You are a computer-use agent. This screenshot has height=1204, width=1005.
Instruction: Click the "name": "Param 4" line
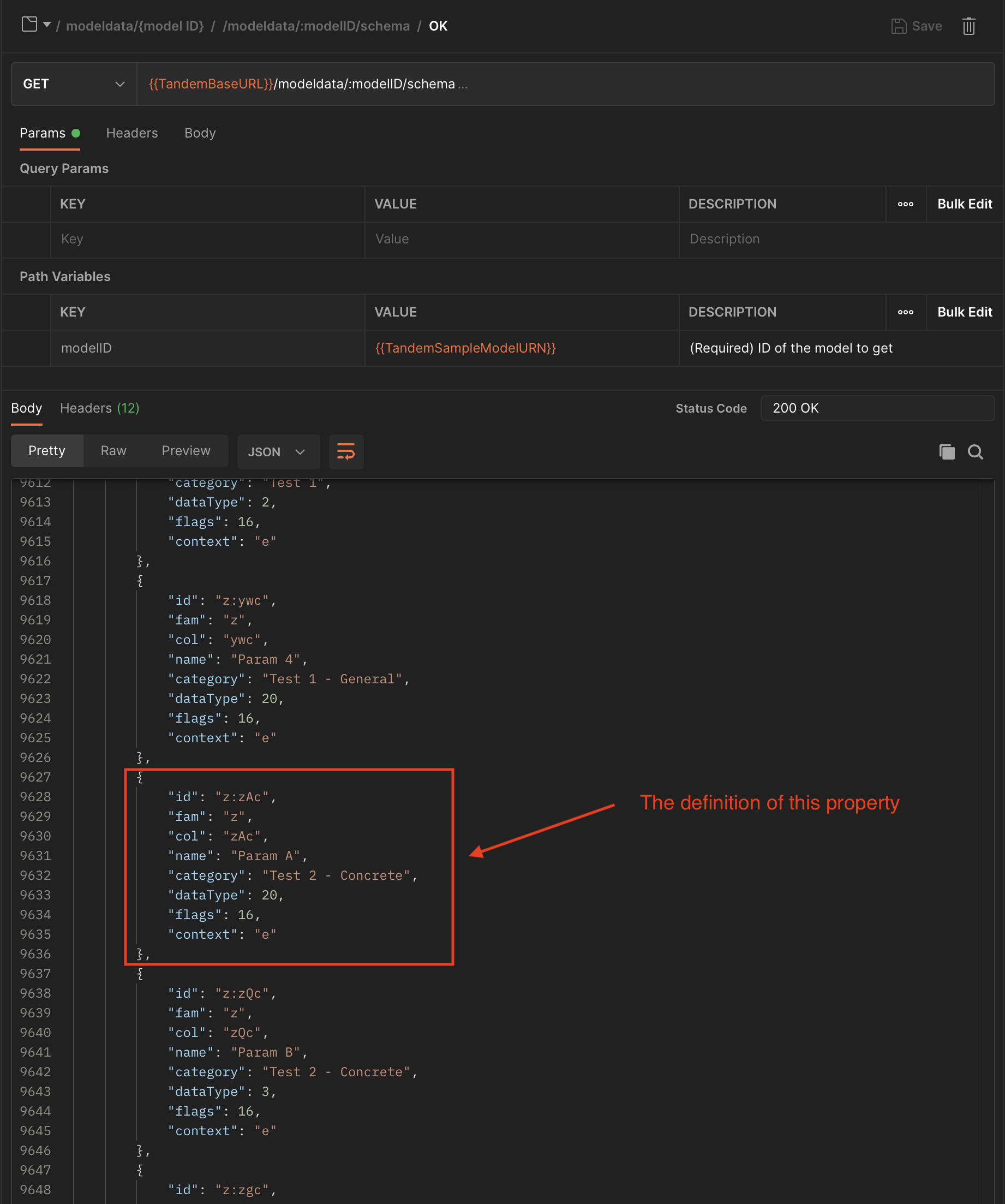point(238,659)
